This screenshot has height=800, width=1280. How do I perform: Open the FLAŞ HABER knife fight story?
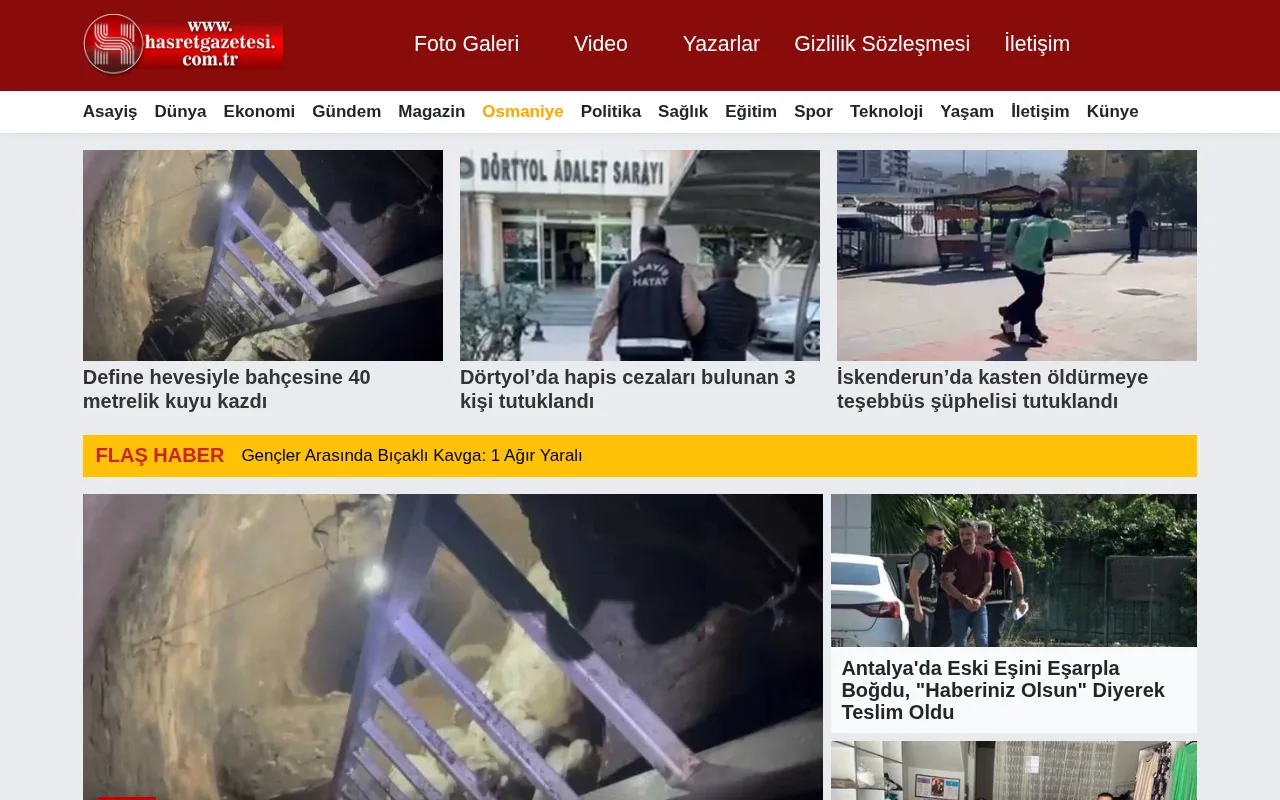pos(412,455)
